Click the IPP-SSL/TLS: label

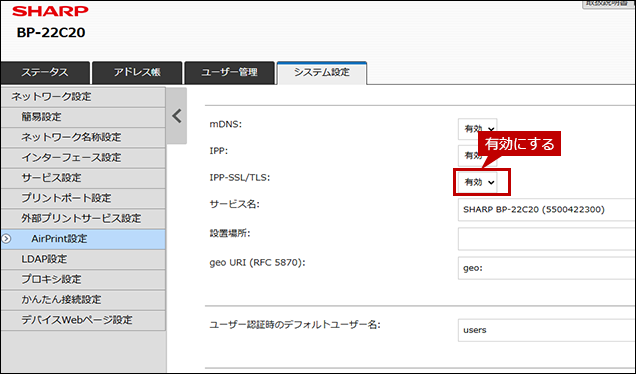point(240,178)
